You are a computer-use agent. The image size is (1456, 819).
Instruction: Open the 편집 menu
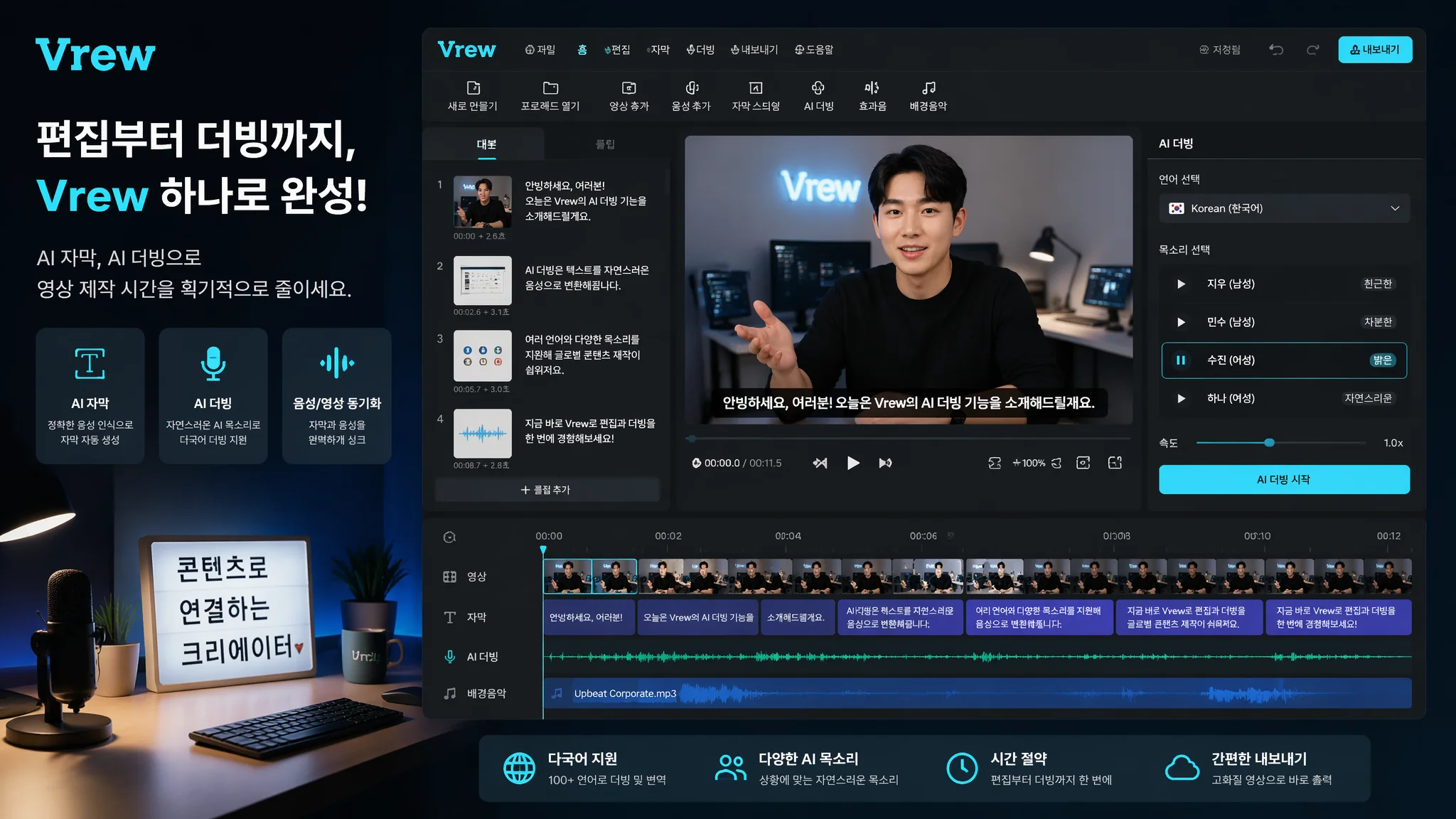(x=616, y=50)
